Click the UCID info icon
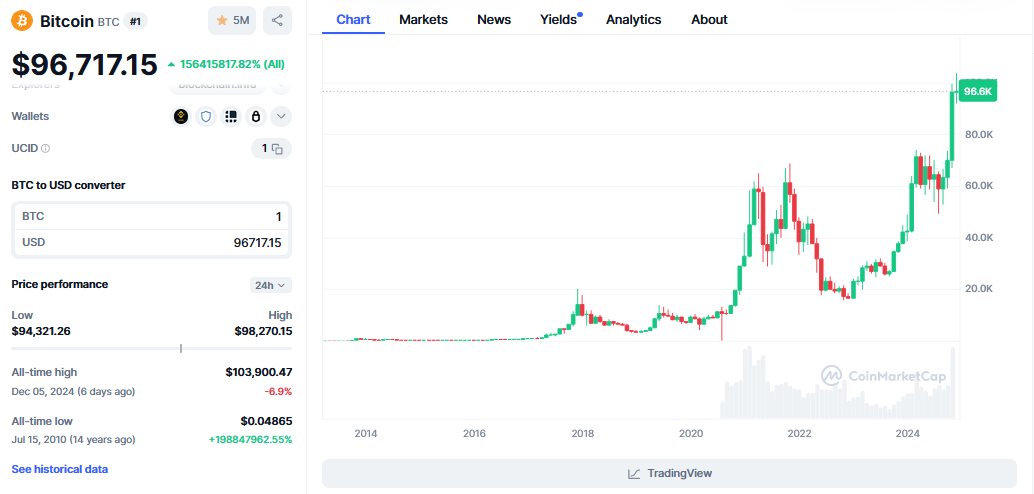Viewport: 1034px width, 494px height. coord(46,148)
